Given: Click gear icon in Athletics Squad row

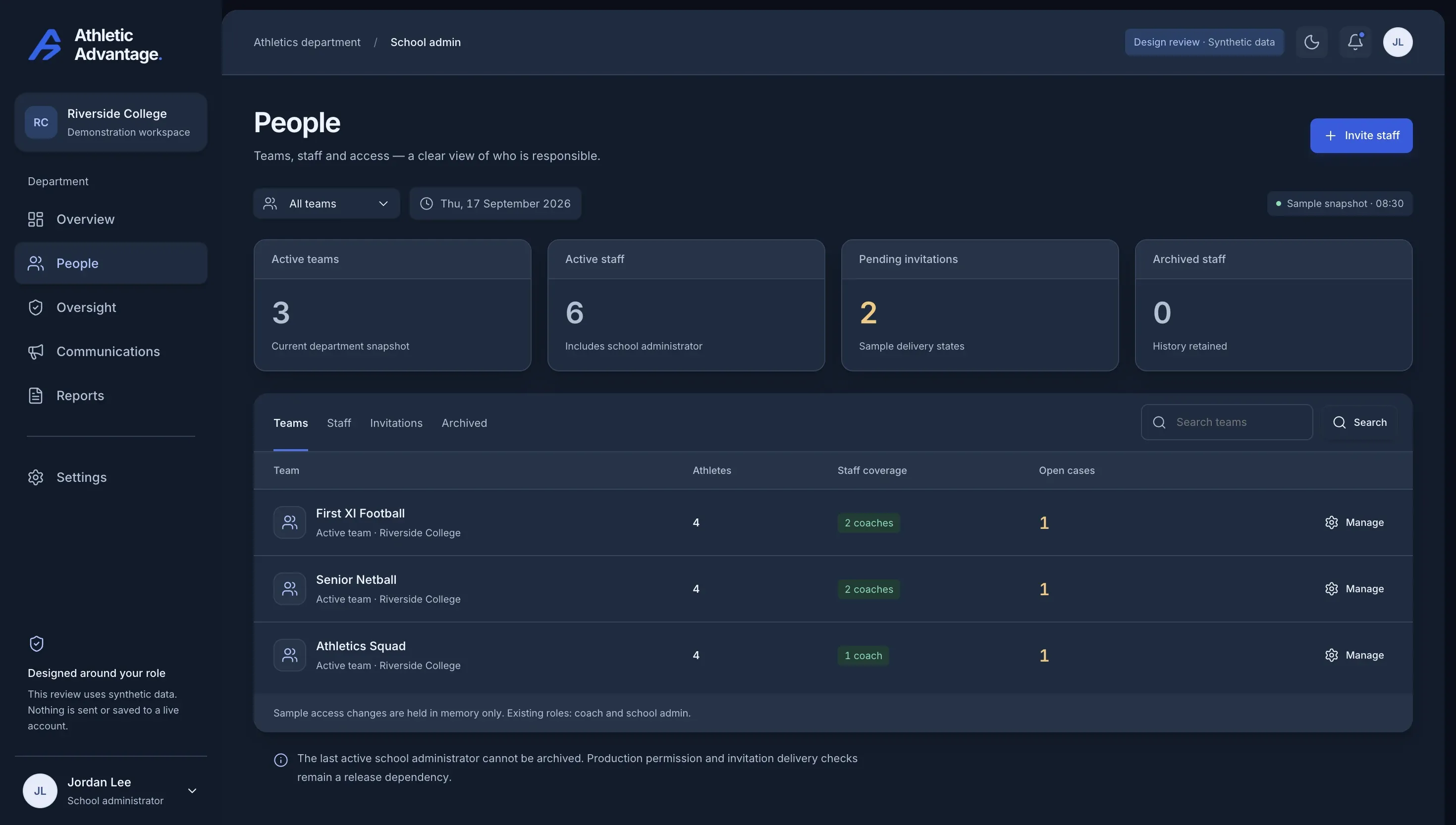Looking at the screenshot, I should (1331, 655).
